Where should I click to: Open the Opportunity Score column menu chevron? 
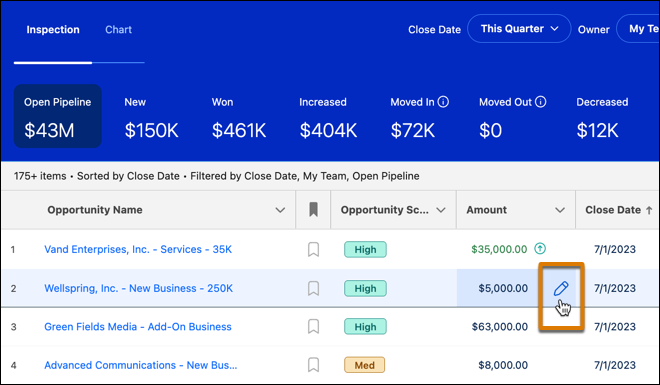click(x=441, y=210)
